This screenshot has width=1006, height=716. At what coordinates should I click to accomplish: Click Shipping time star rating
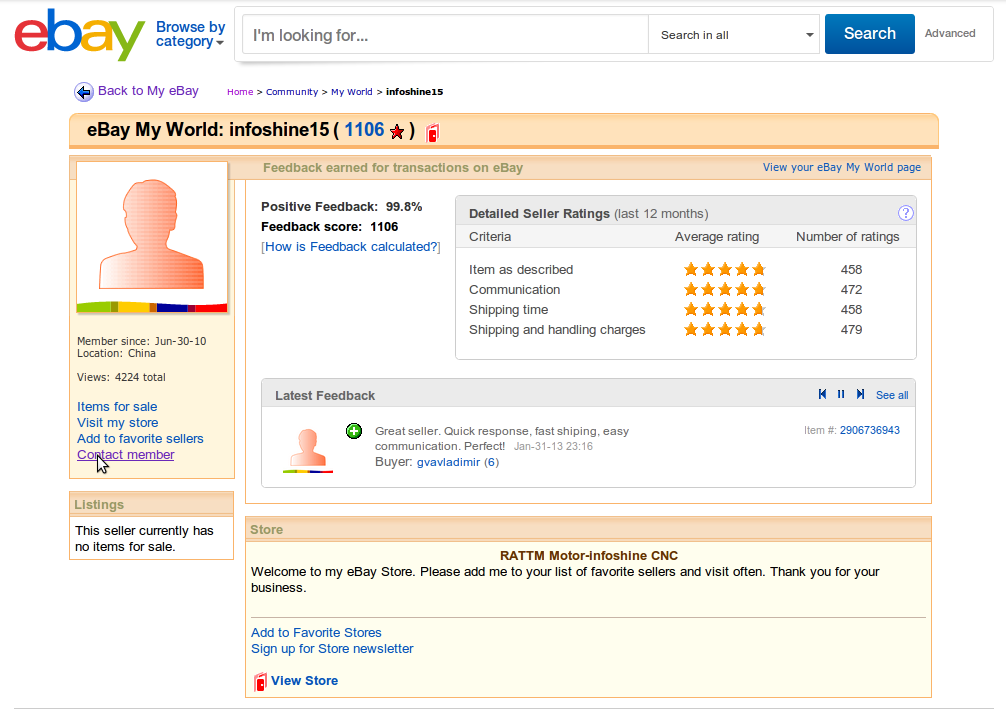click(725, 309)
